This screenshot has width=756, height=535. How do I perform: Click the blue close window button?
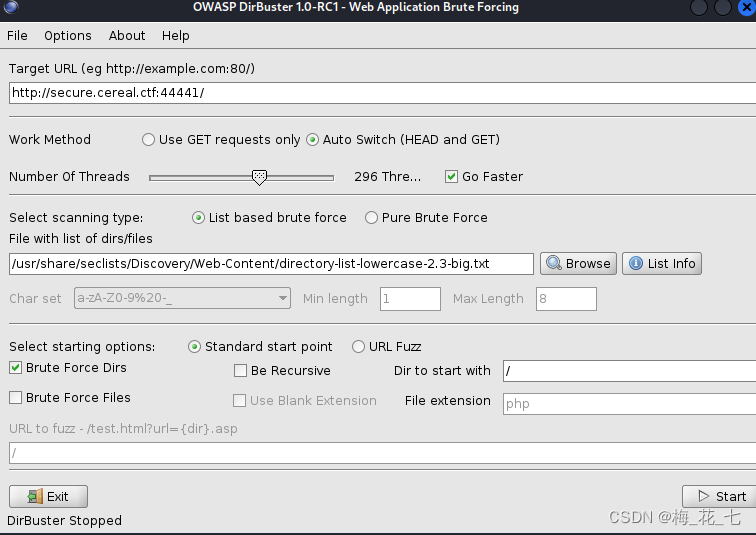pos(747,7)
